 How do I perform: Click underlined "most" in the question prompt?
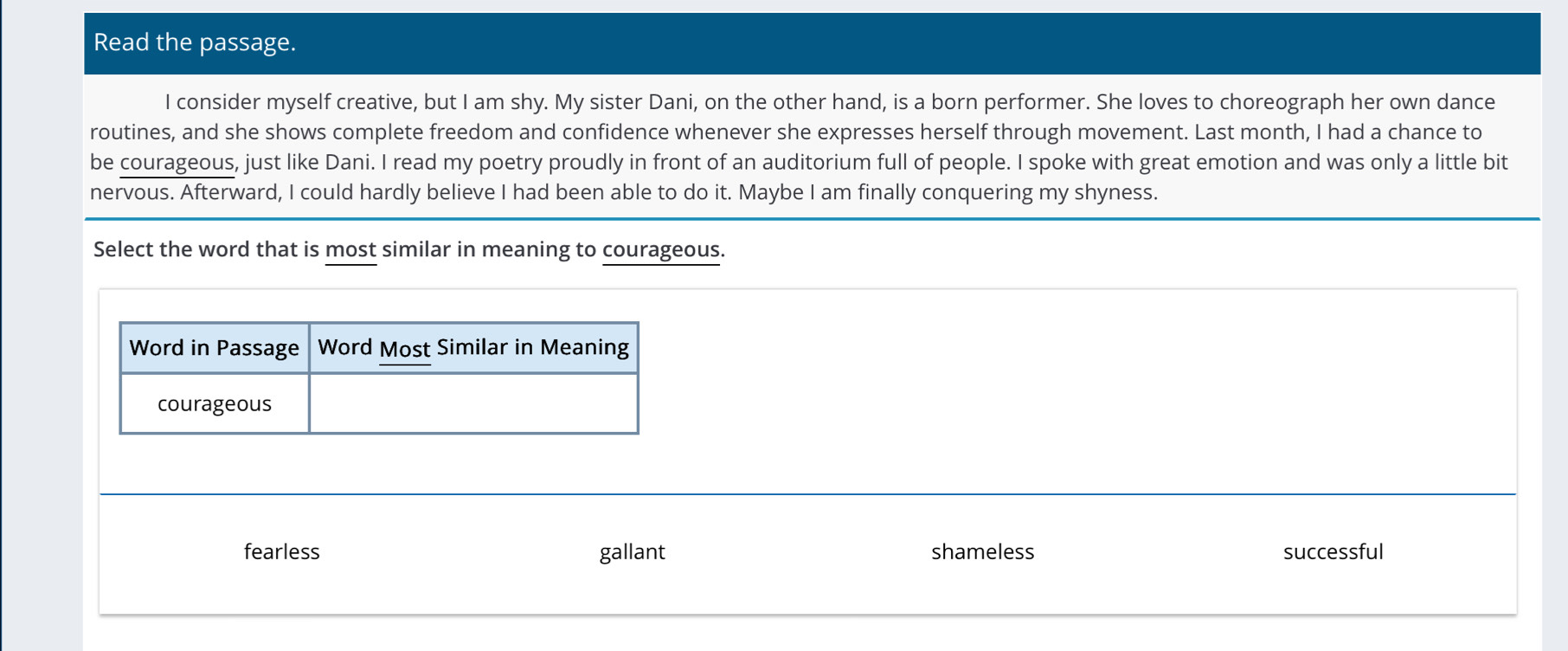(x=350, y=249)
